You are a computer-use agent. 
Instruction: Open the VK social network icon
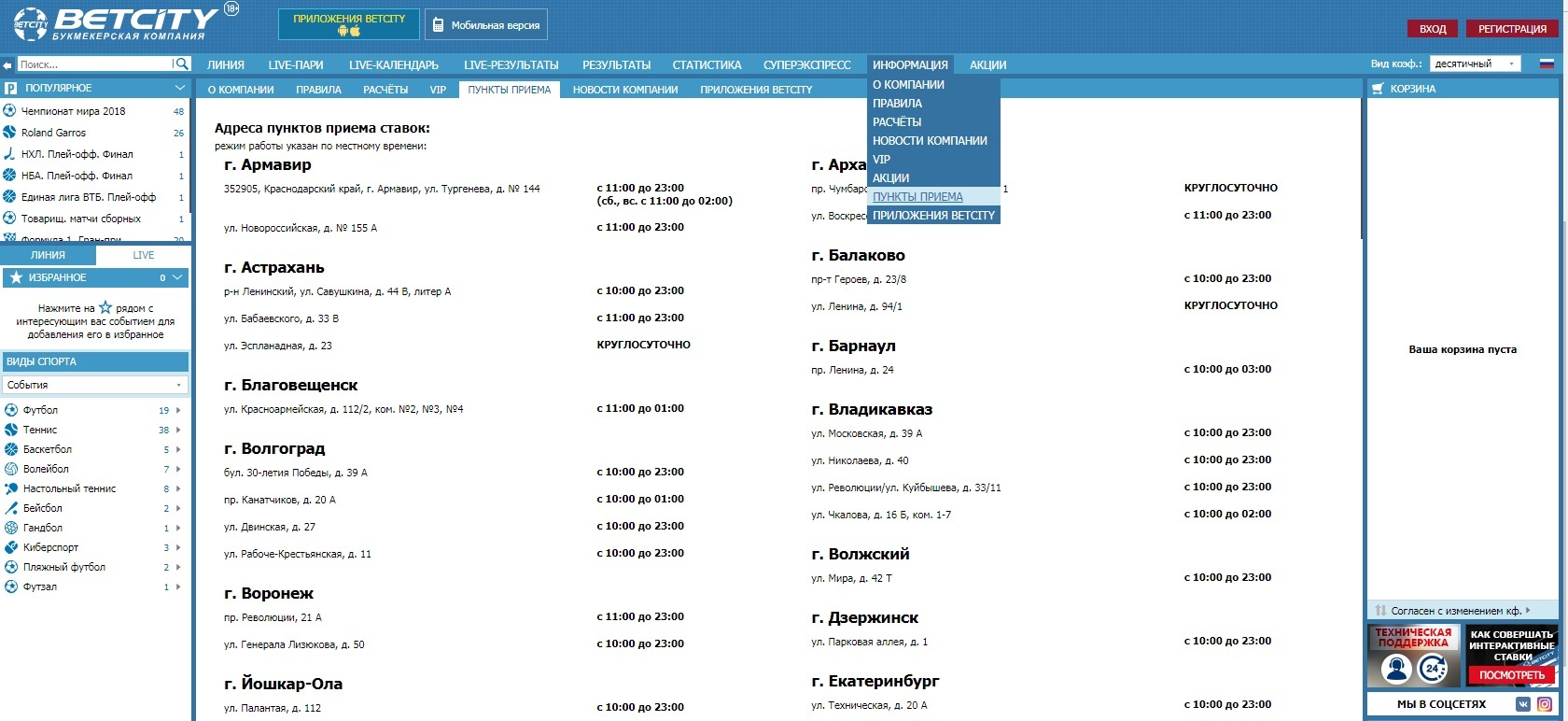click(x=1523, y=704)
